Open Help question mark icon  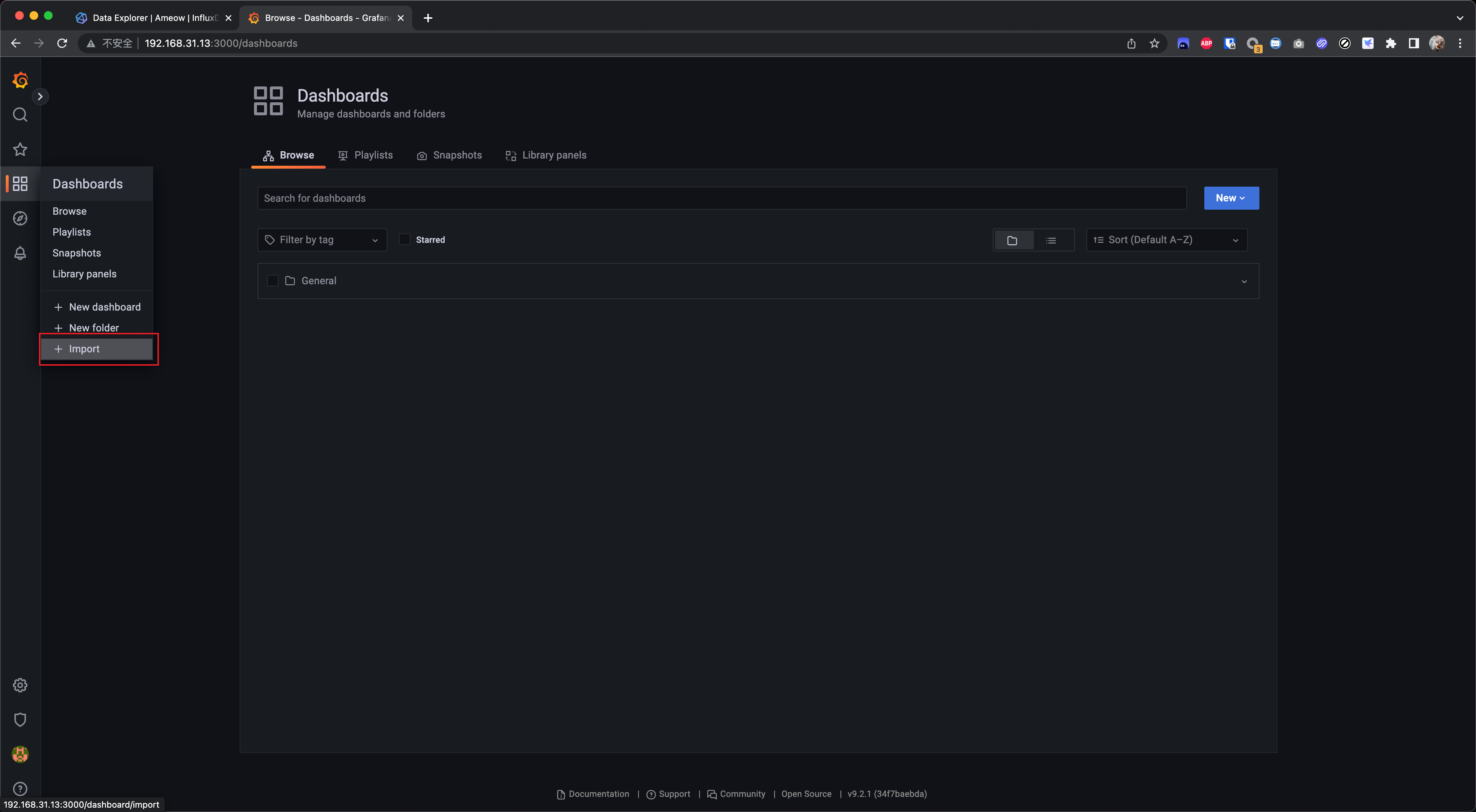(x=20, y=789)
